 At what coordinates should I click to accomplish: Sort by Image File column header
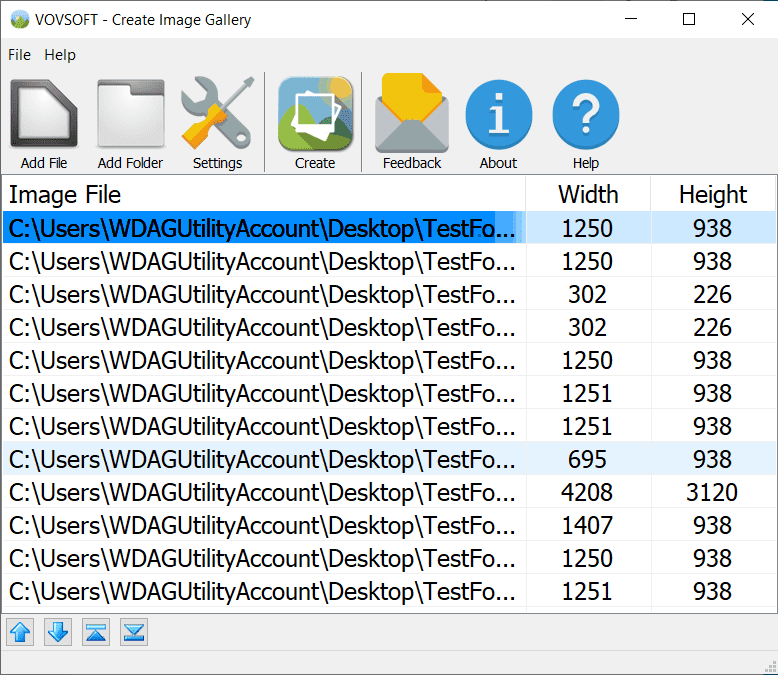[x=264, y=194]
